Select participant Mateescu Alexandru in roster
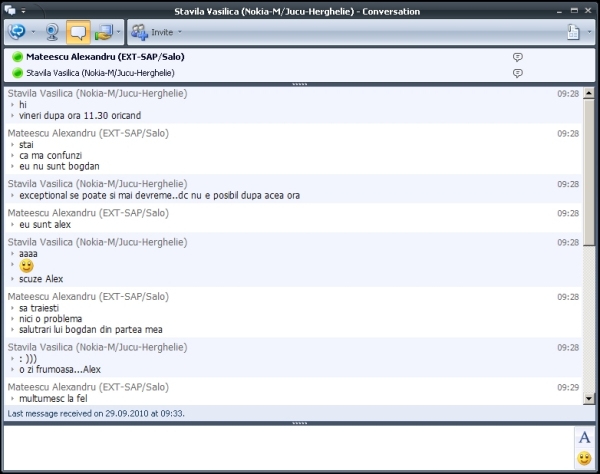Image resolution: width=600 pixels, height=474 pixels. [105, 57]
